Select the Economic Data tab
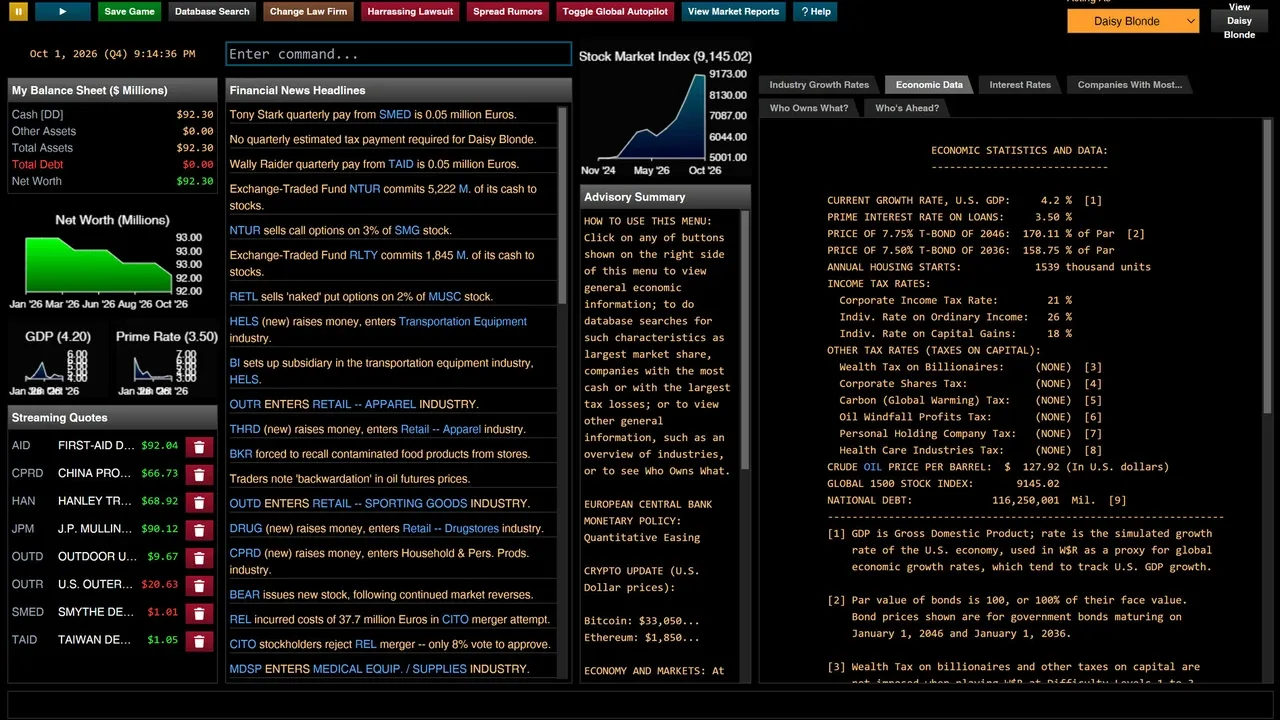 [x=929, y=85]
